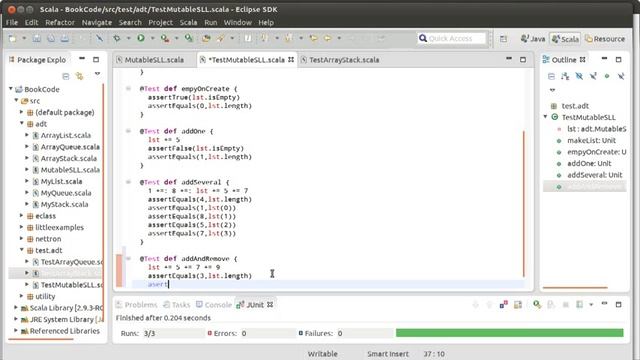
Task: Open ArrayQueue.scala in Package Explorer
Action: click(70, 147)
